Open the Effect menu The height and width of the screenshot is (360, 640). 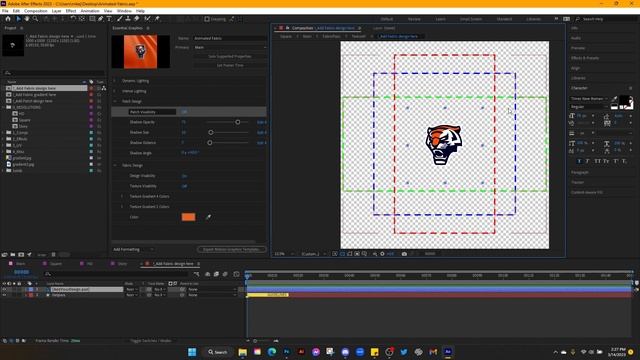71,11
